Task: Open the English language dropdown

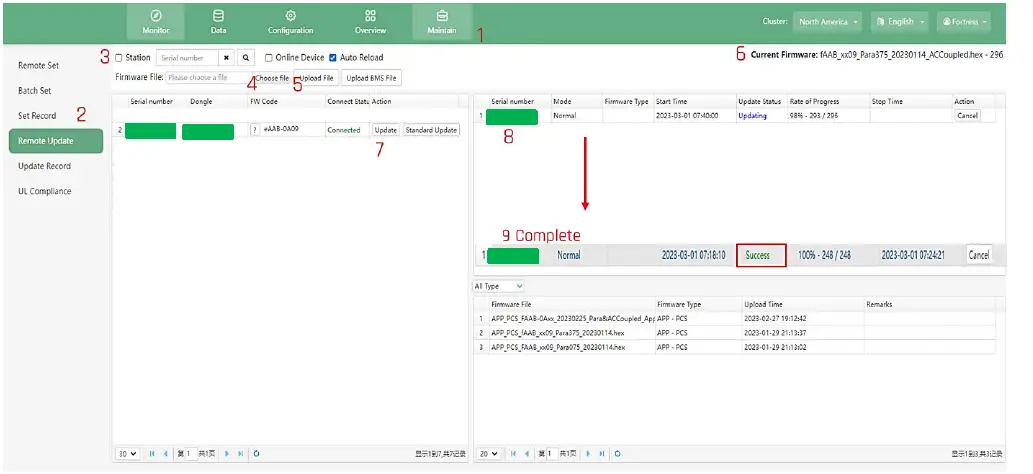Action: coord(899,22)
